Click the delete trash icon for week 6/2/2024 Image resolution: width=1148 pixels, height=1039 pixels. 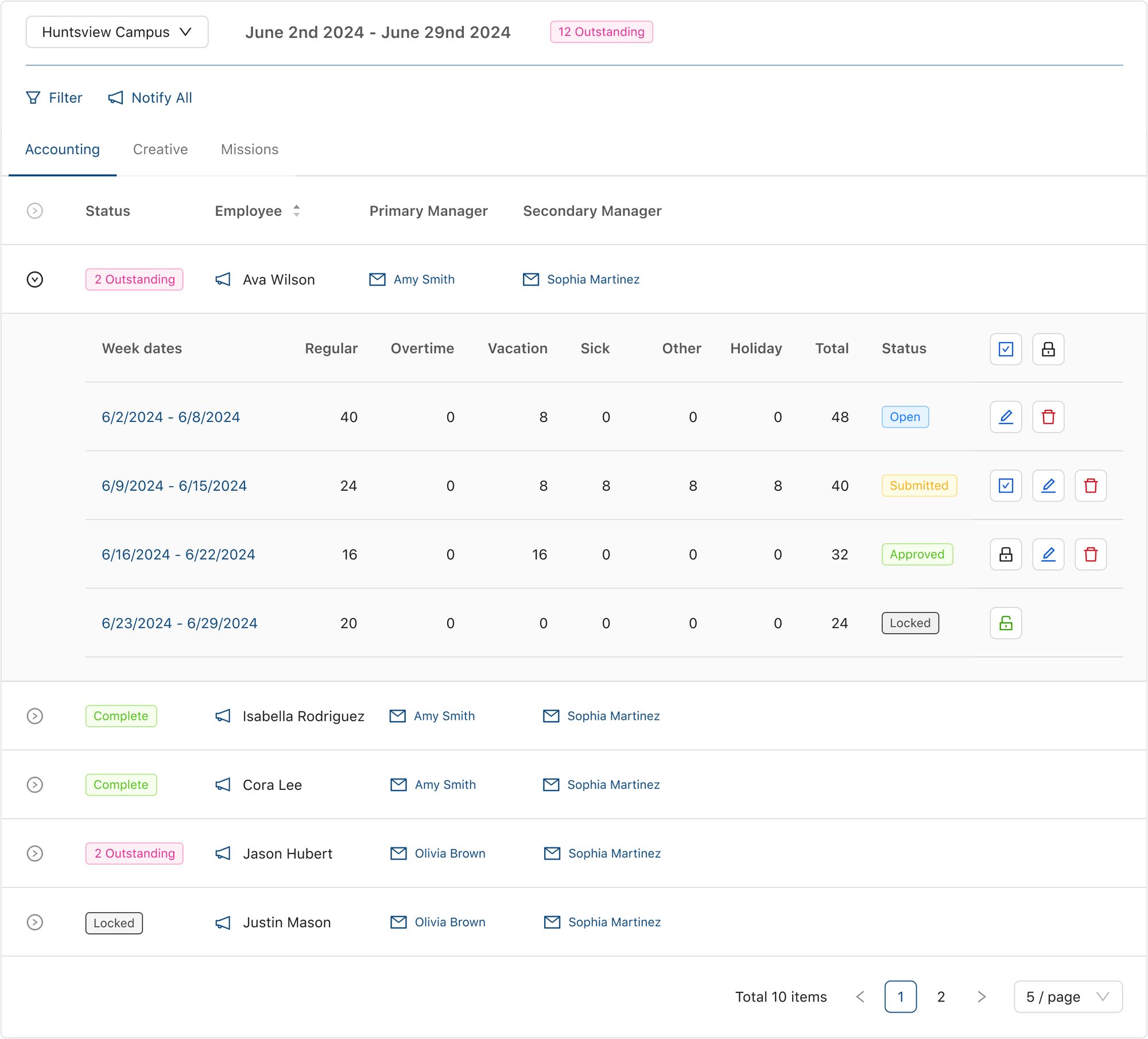[1048, 417]
